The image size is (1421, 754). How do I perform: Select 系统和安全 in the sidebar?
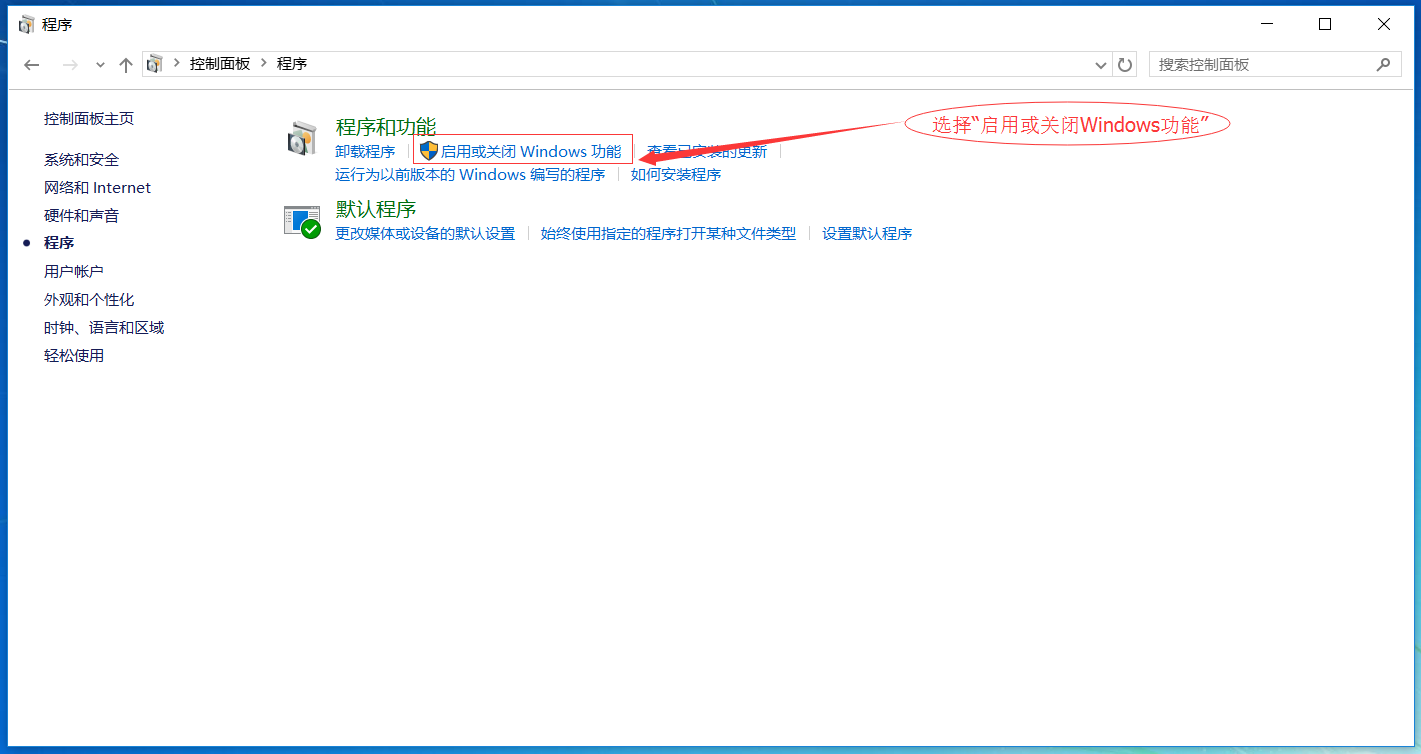(x=80, y=159)
